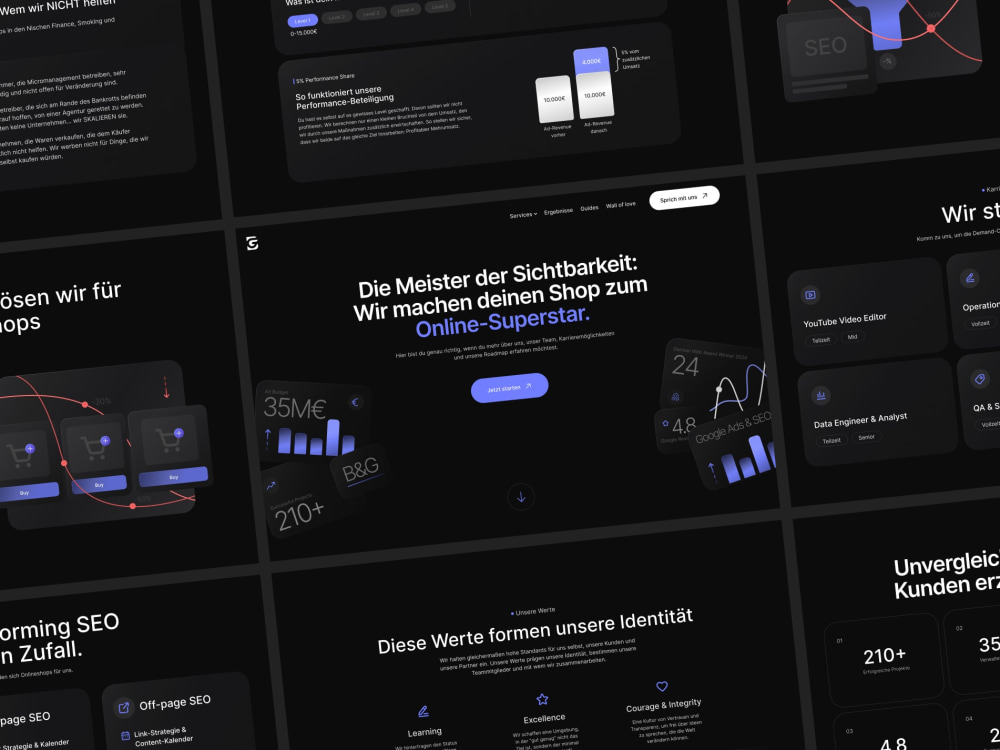
Task: Click the 5% Performance Share label
Action: point(325,78)
